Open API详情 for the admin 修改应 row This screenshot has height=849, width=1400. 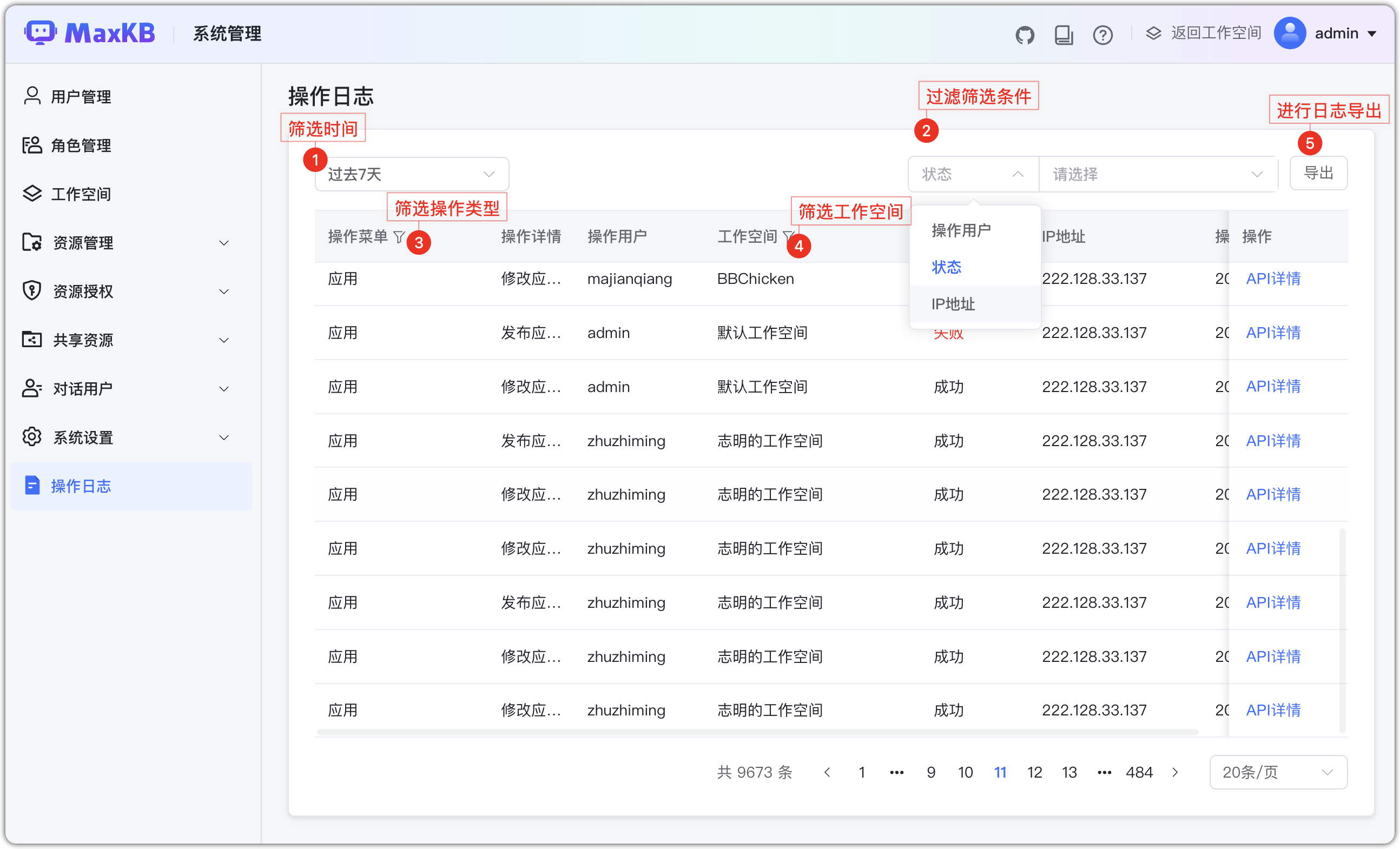(1273, 386)
